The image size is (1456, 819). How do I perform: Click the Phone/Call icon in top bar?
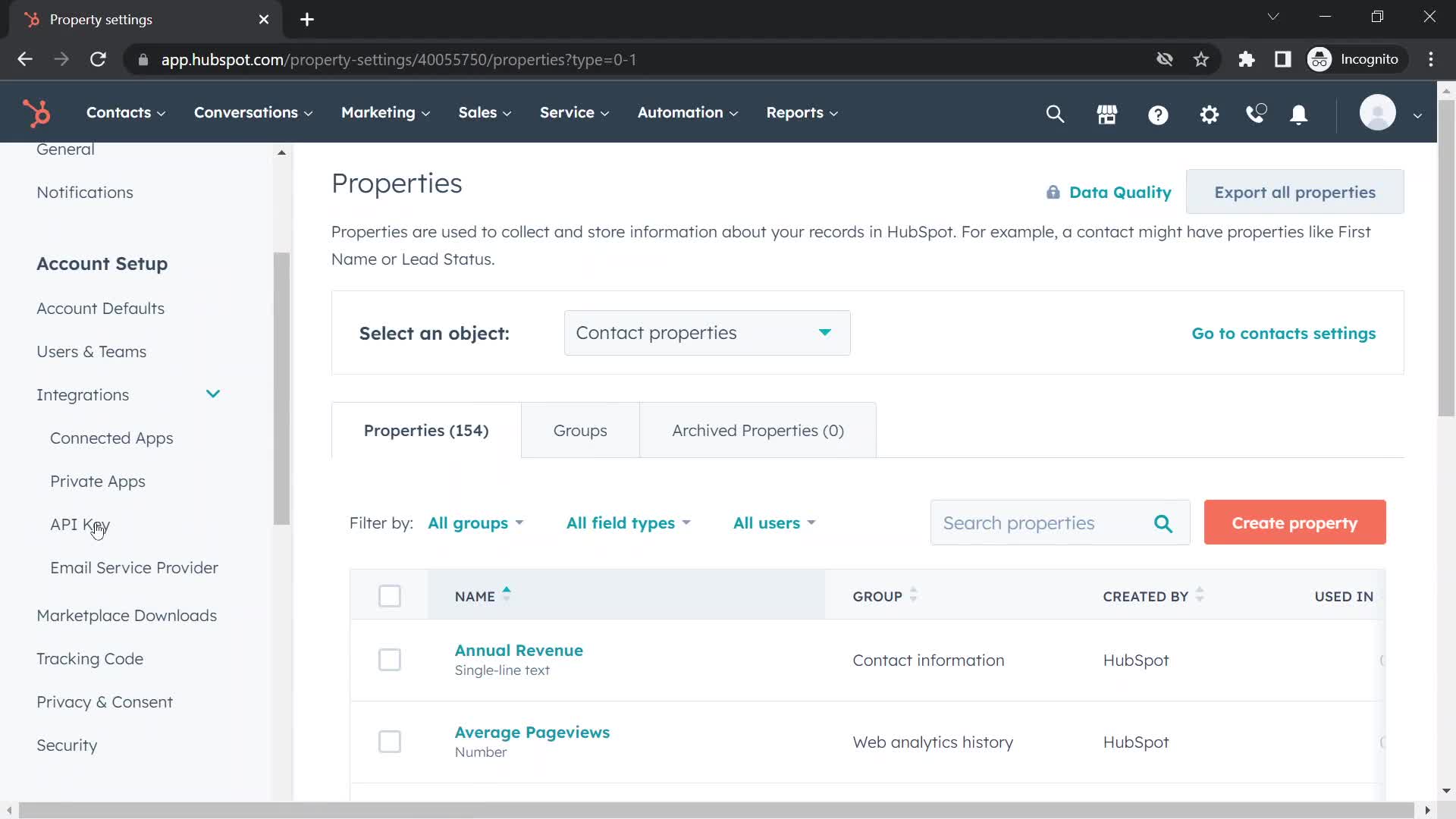pos(1257,112)
